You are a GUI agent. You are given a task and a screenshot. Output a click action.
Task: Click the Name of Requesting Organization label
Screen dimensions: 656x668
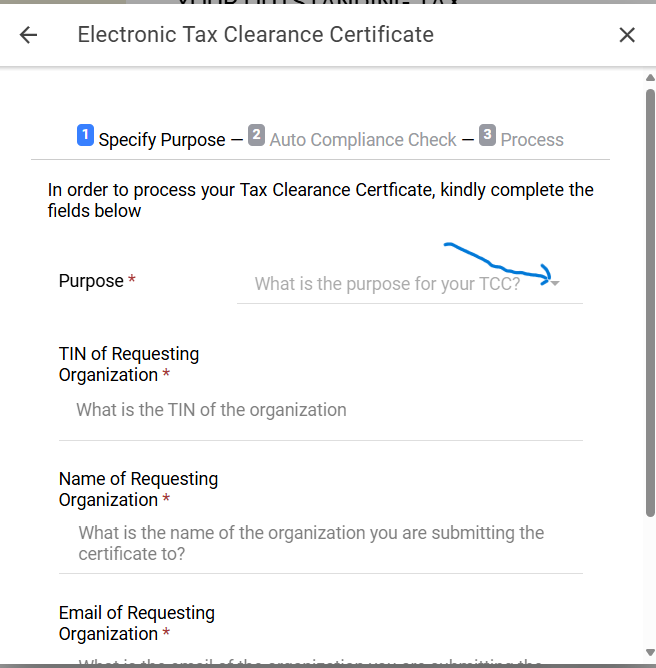[x=138, y=489]
